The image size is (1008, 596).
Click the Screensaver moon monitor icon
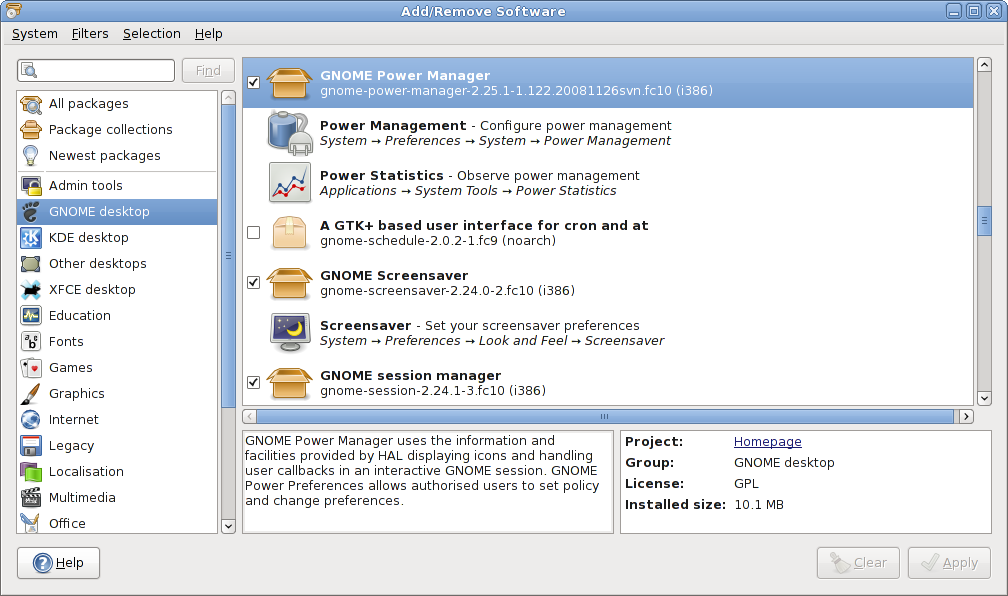(289, 332)
